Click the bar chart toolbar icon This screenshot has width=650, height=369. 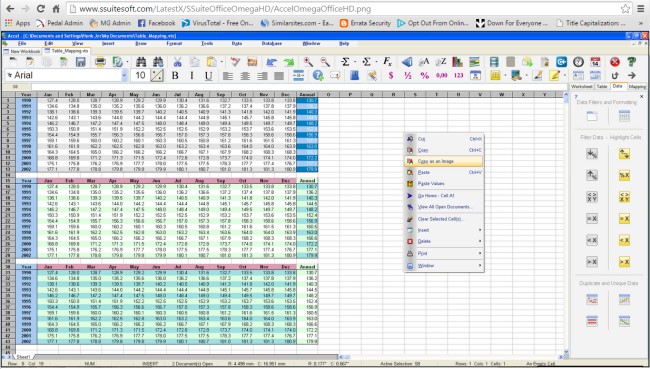pos(457,62)
